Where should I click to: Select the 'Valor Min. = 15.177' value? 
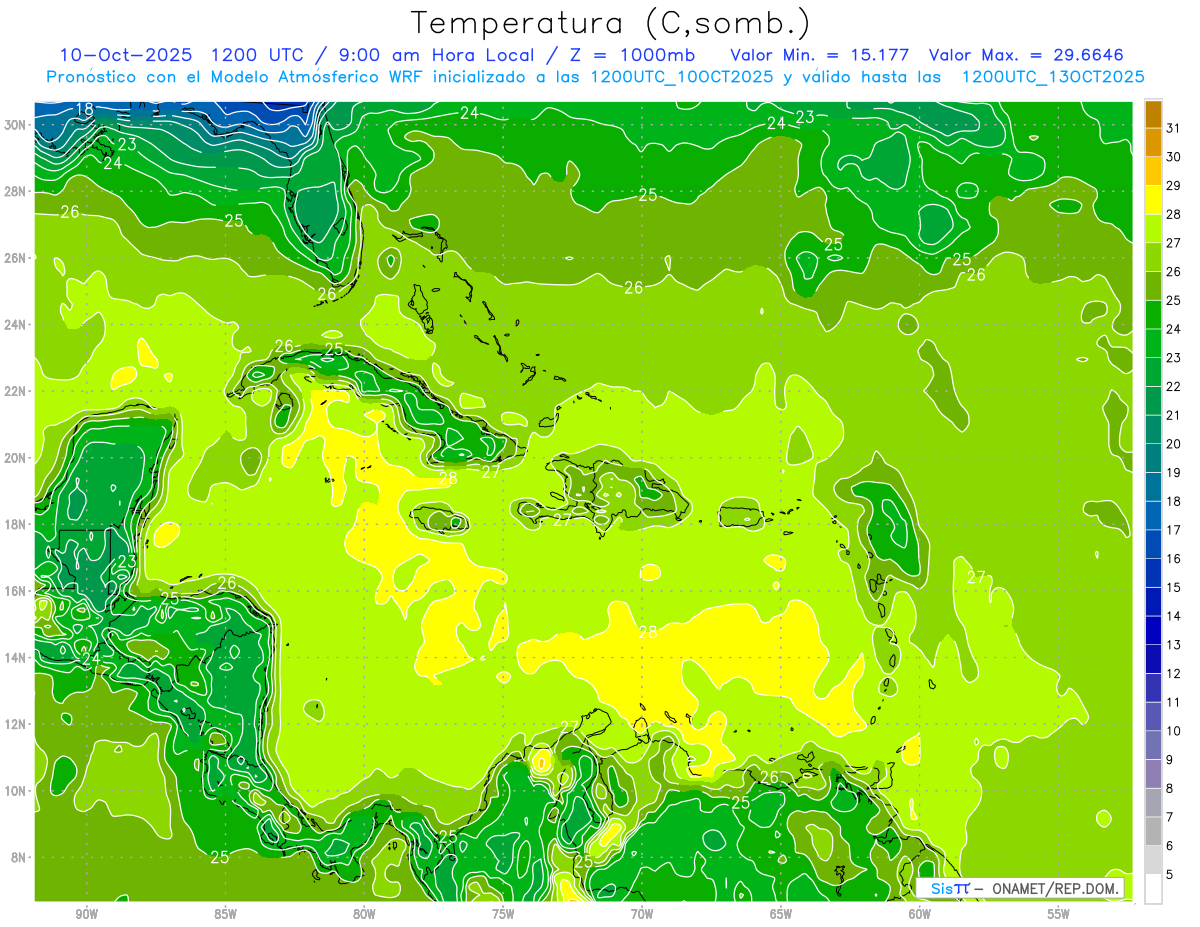822,55
